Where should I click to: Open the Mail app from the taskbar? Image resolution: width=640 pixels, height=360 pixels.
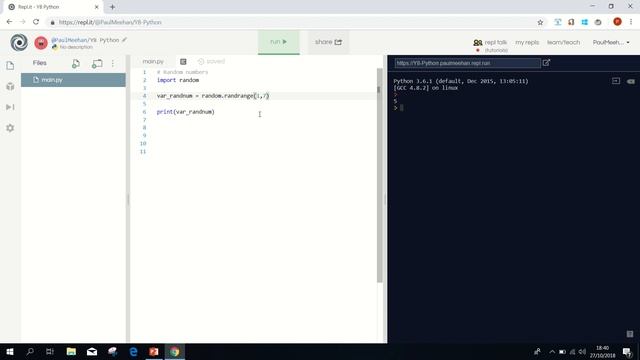coord(92,351)
